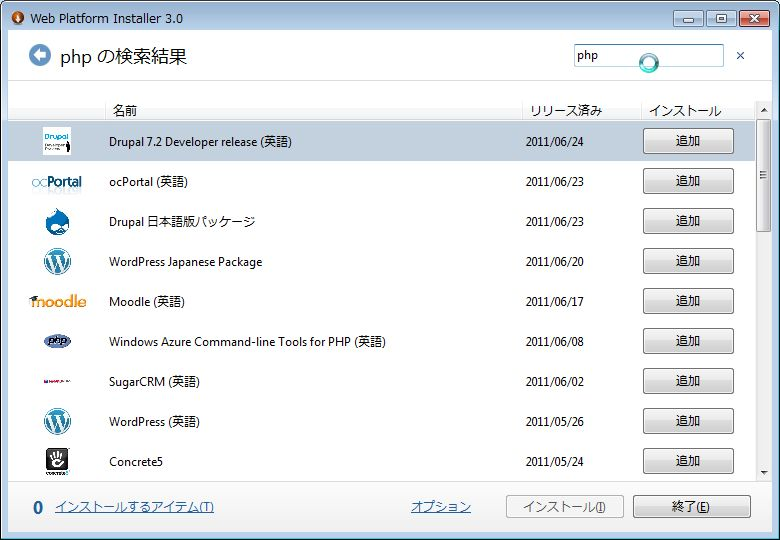The width and height of the screenshot is (780, 540).
Task: Click the WordPress Japanese Package logo
Action: point(57,262)
